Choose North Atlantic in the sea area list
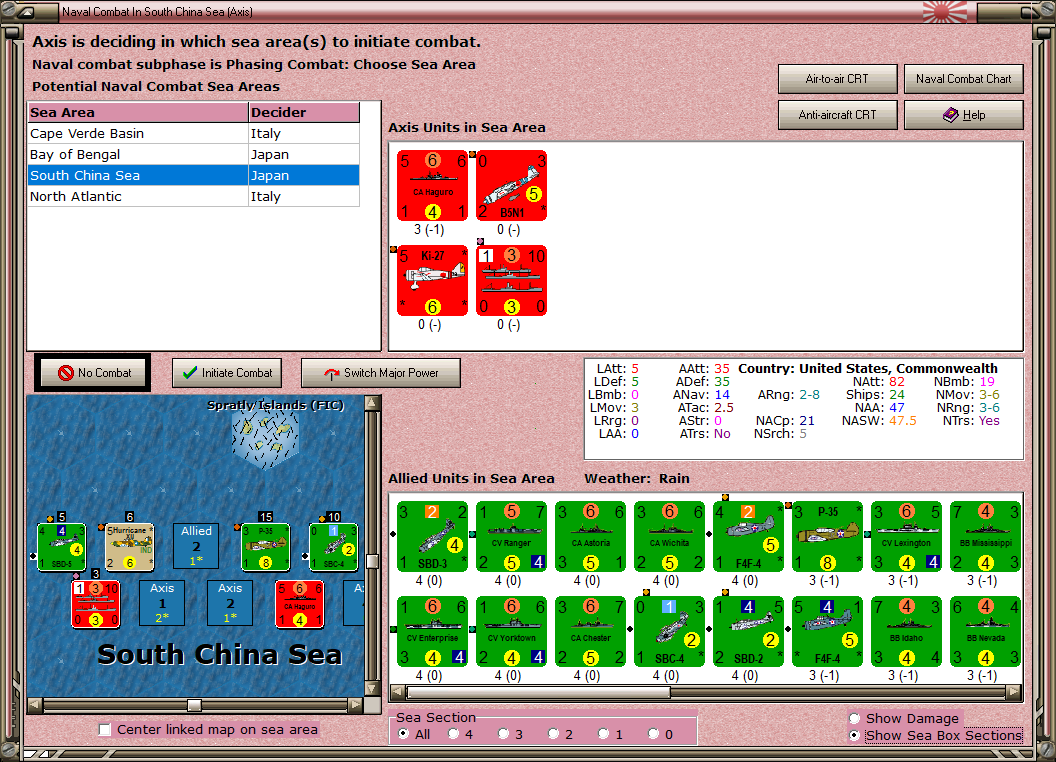The height and width of the screenshot is (762, 1056). pyautogui.click(x=193, y=196)
